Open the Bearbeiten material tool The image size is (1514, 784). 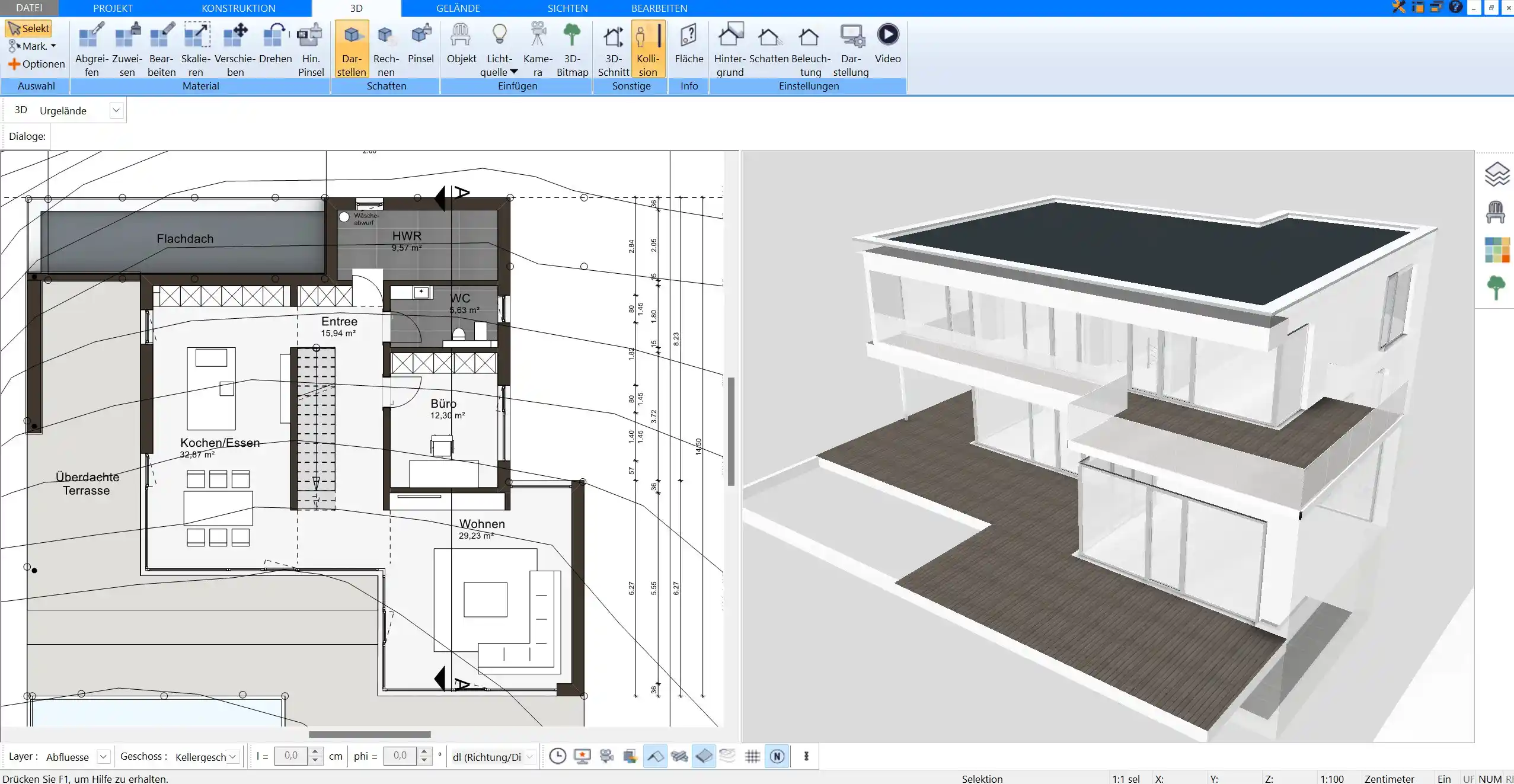[x=162, y=49]
